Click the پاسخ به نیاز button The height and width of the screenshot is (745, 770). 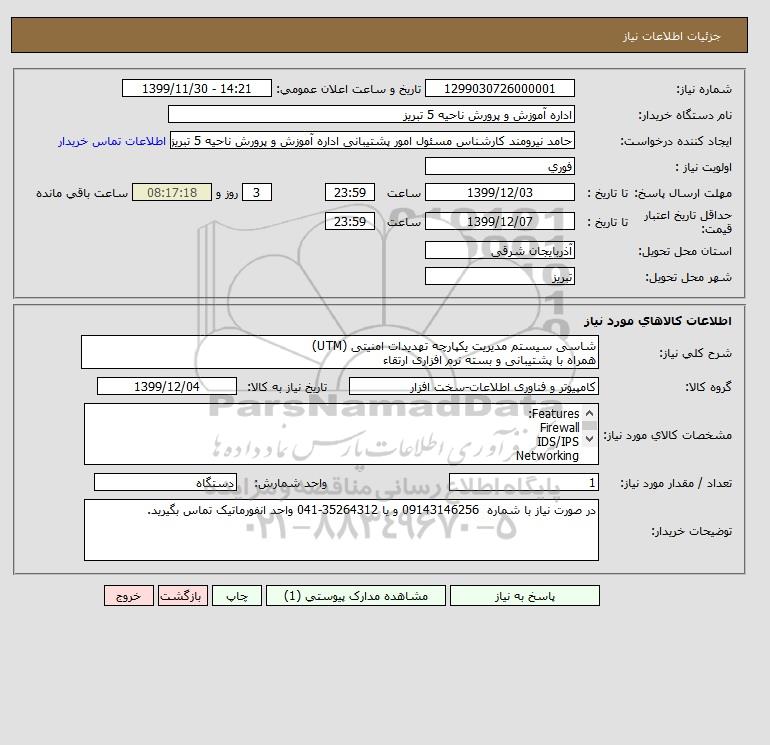click(524, 596)
